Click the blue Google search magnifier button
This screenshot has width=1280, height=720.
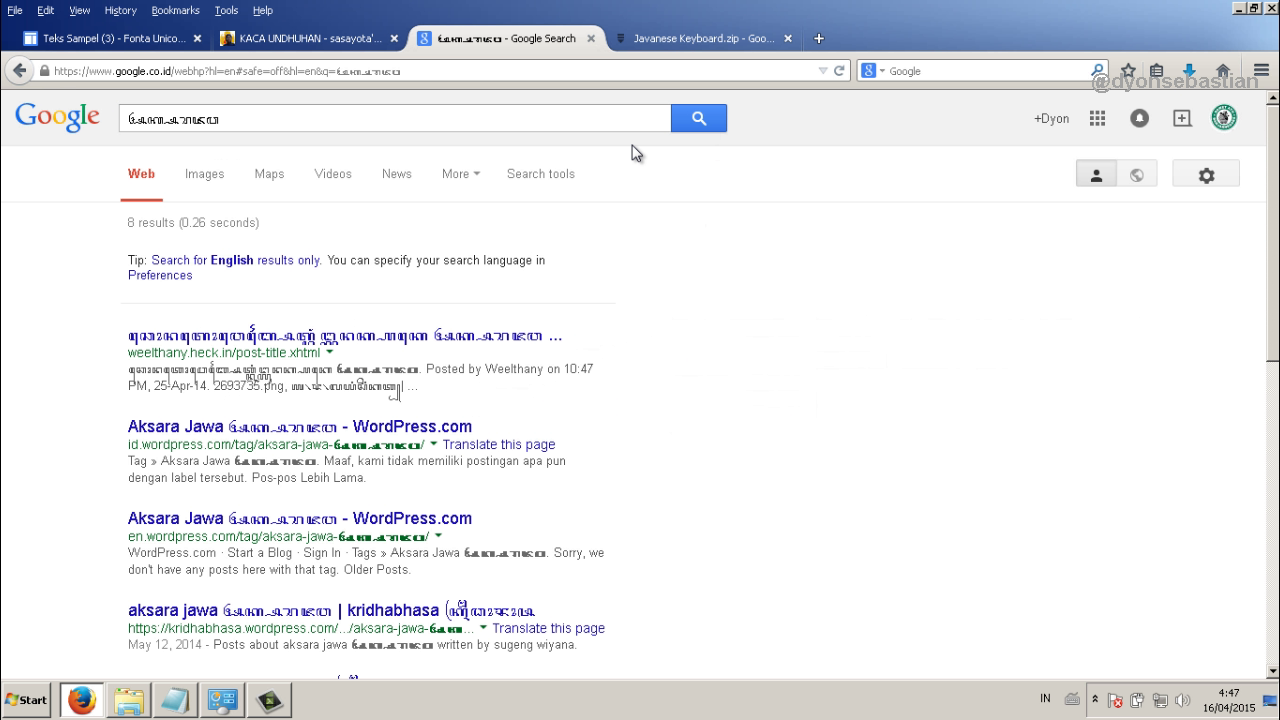point(698,118)
